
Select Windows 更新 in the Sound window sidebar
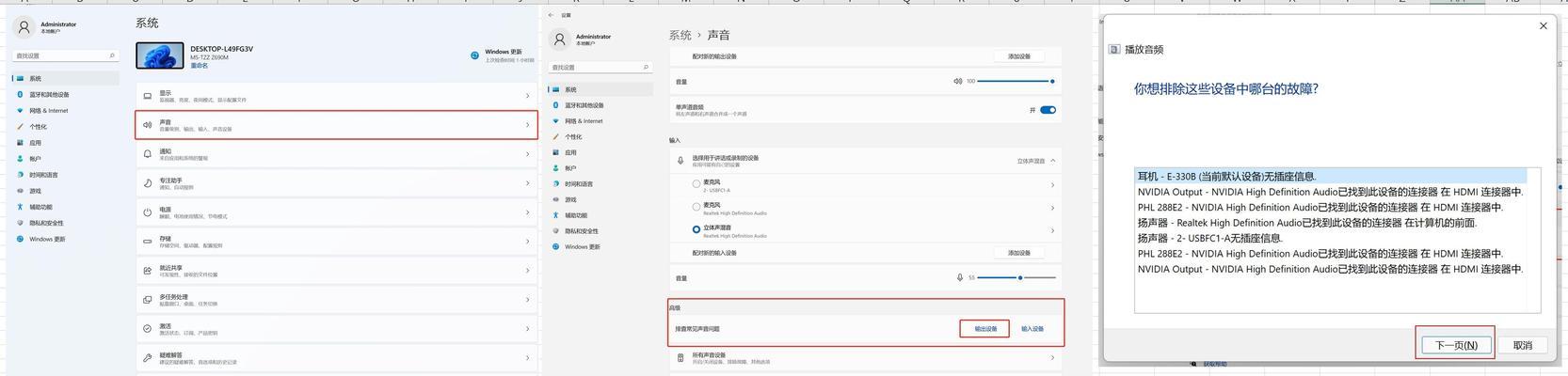click(x=583, y=247)
